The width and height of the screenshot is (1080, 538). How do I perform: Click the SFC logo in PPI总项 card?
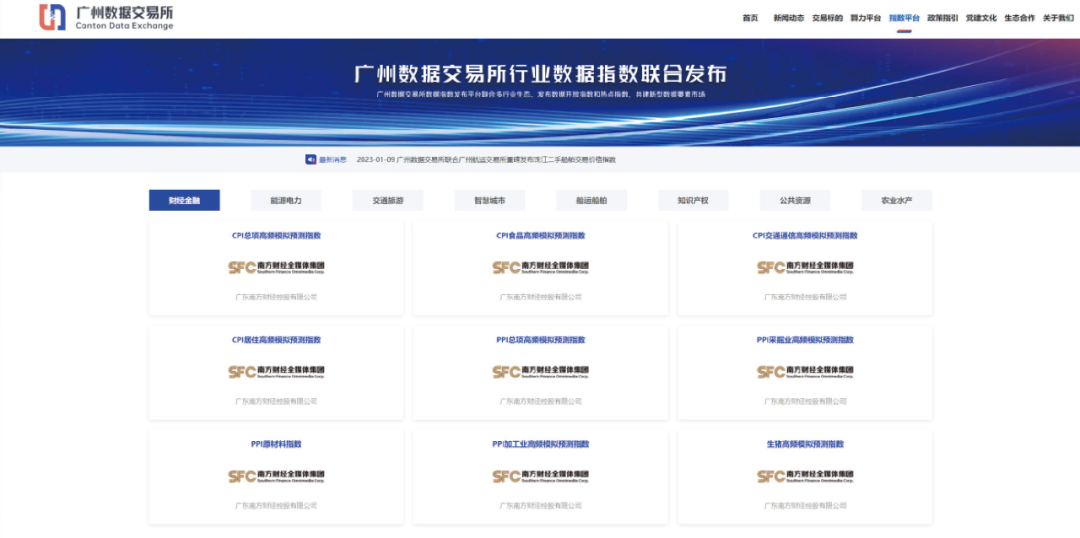coord(541,372)
